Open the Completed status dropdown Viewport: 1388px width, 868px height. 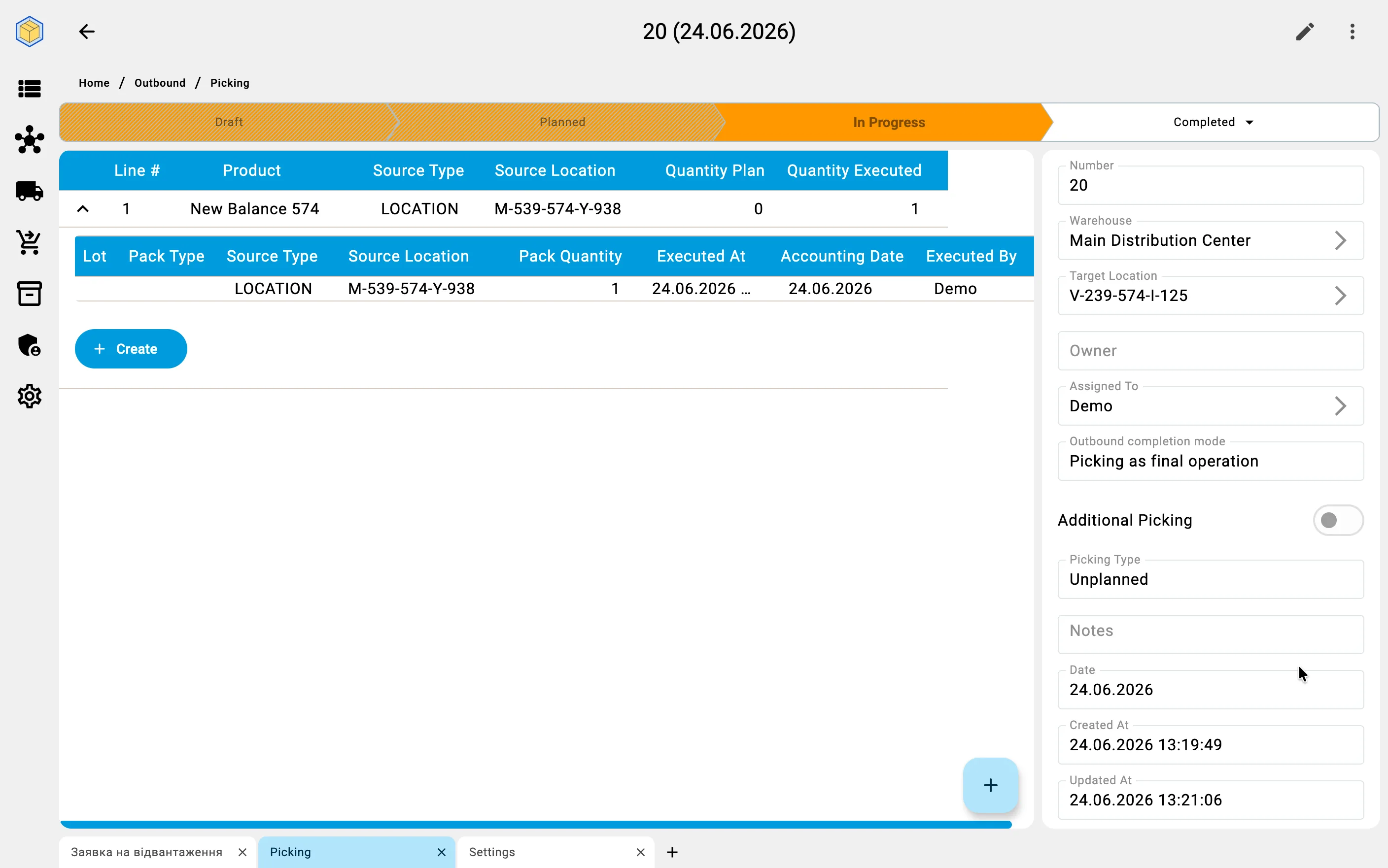(1213, 122)
